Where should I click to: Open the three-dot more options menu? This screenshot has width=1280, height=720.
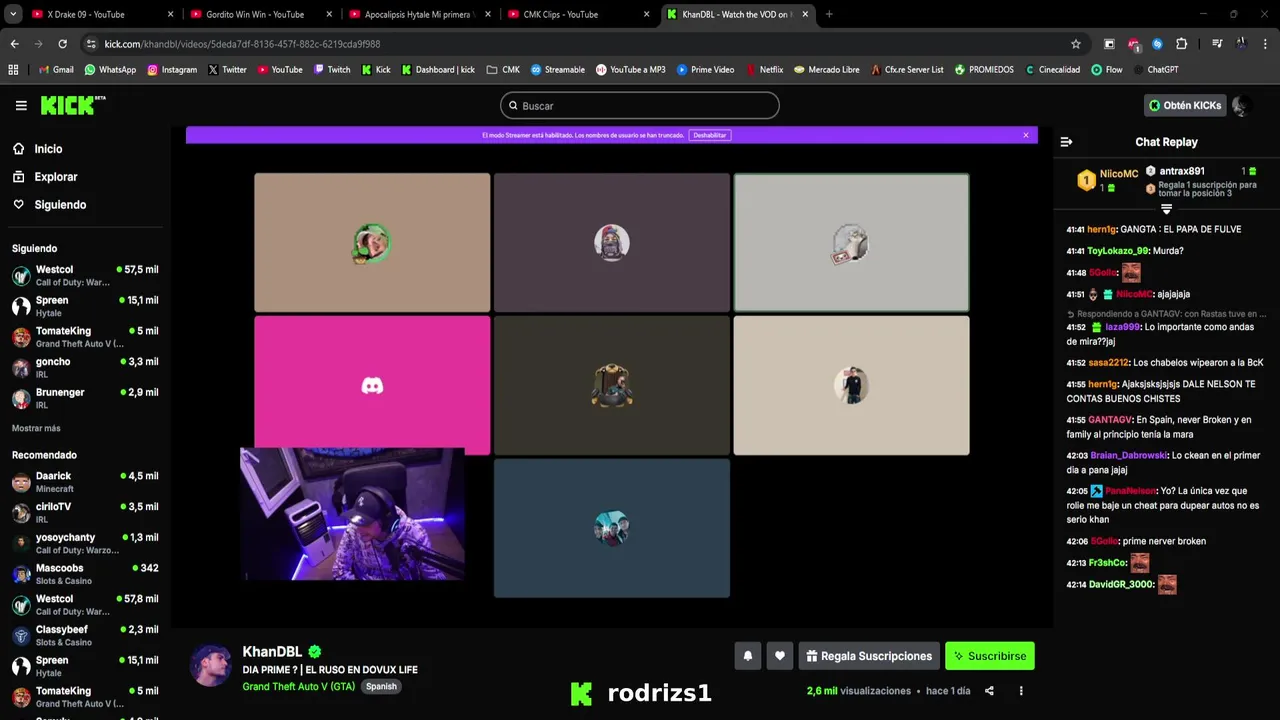click(1021, 691)
